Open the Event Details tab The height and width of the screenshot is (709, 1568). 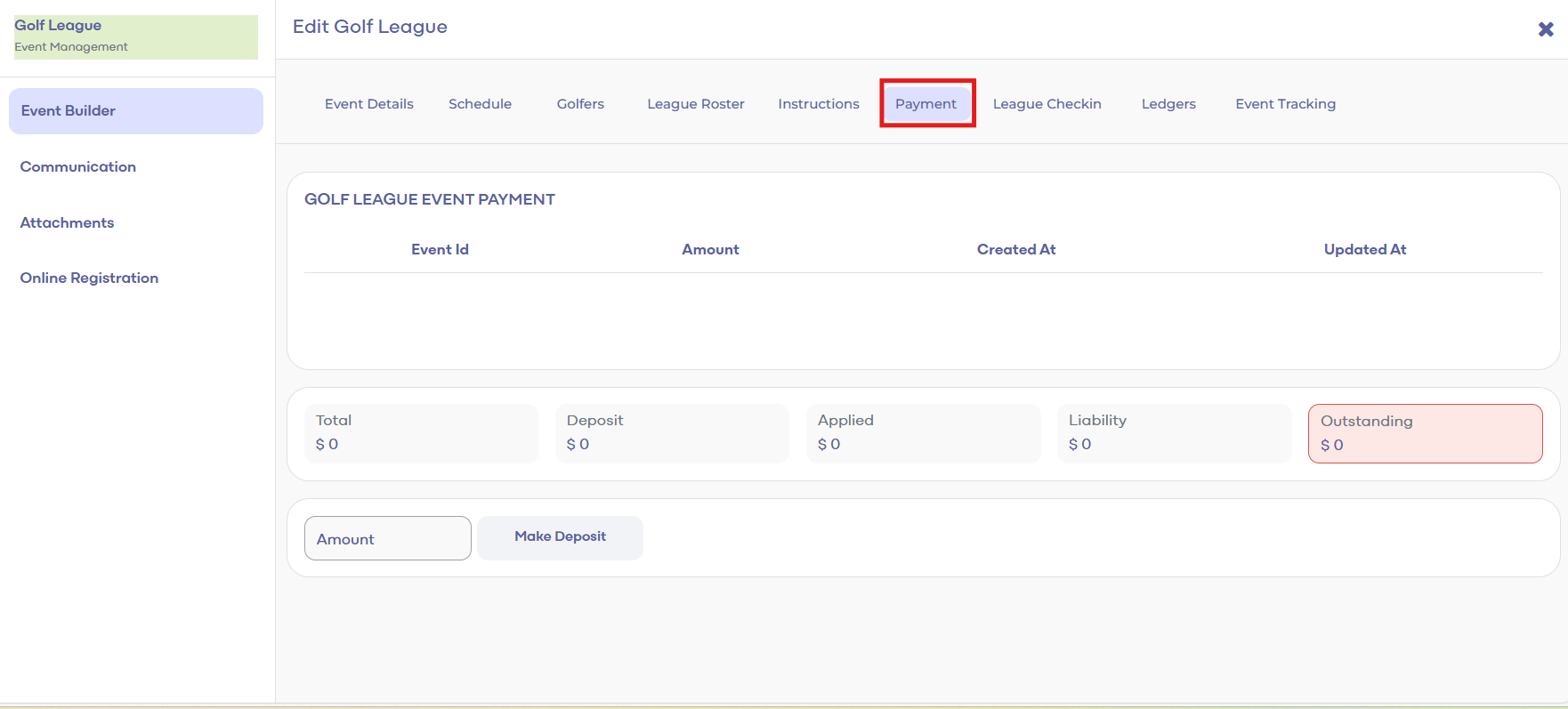368,104
